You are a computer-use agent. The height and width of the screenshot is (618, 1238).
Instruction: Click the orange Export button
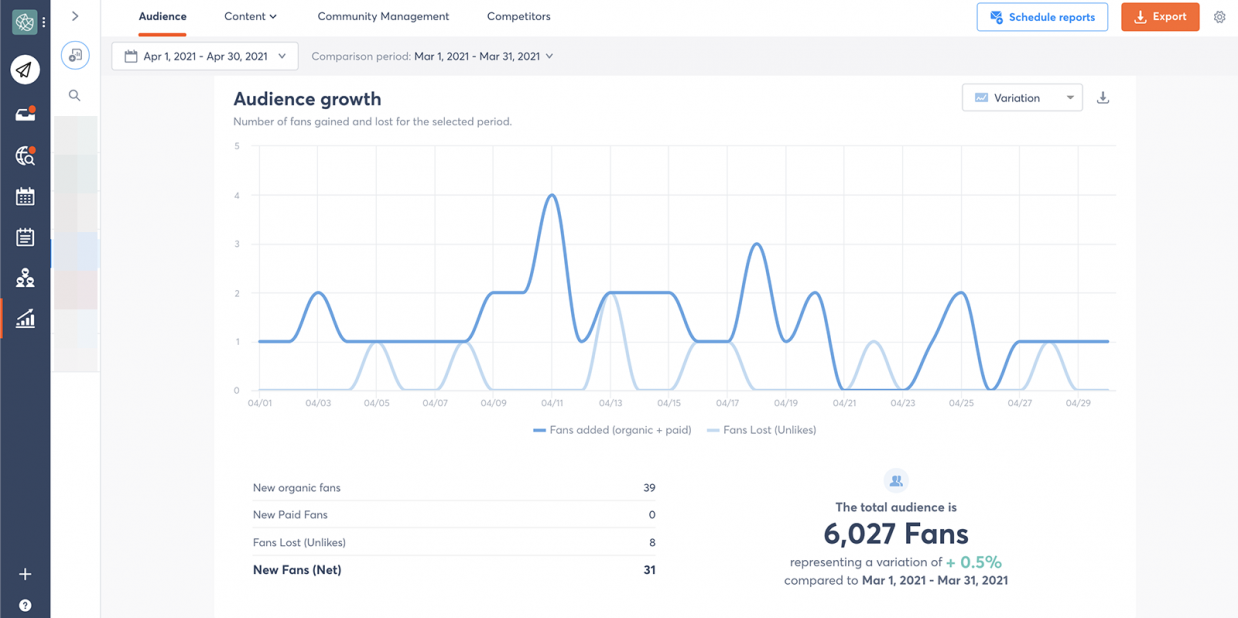(x=1160, y=17)
